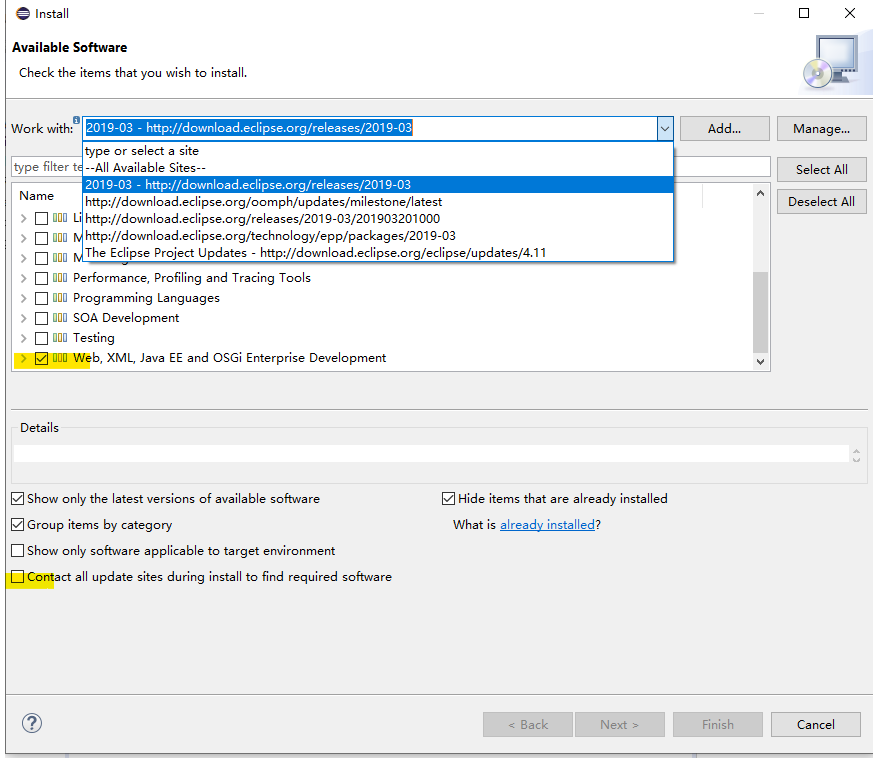Click the Next > button

(620, 725)
